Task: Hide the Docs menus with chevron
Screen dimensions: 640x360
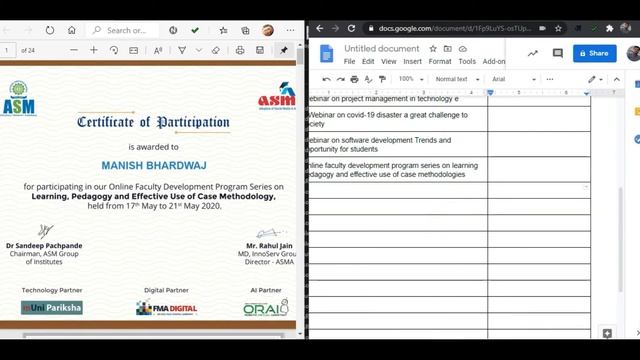Action: (x=616, y=79)
